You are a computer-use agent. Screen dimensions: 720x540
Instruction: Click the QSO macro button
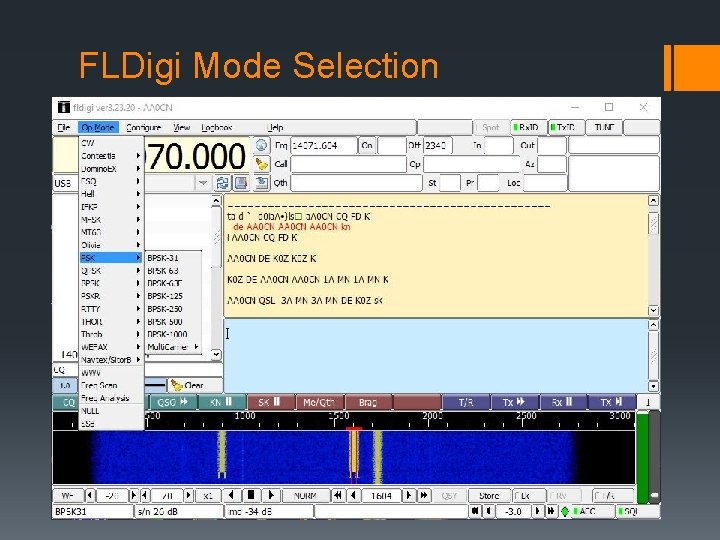[x=173, y=402]
